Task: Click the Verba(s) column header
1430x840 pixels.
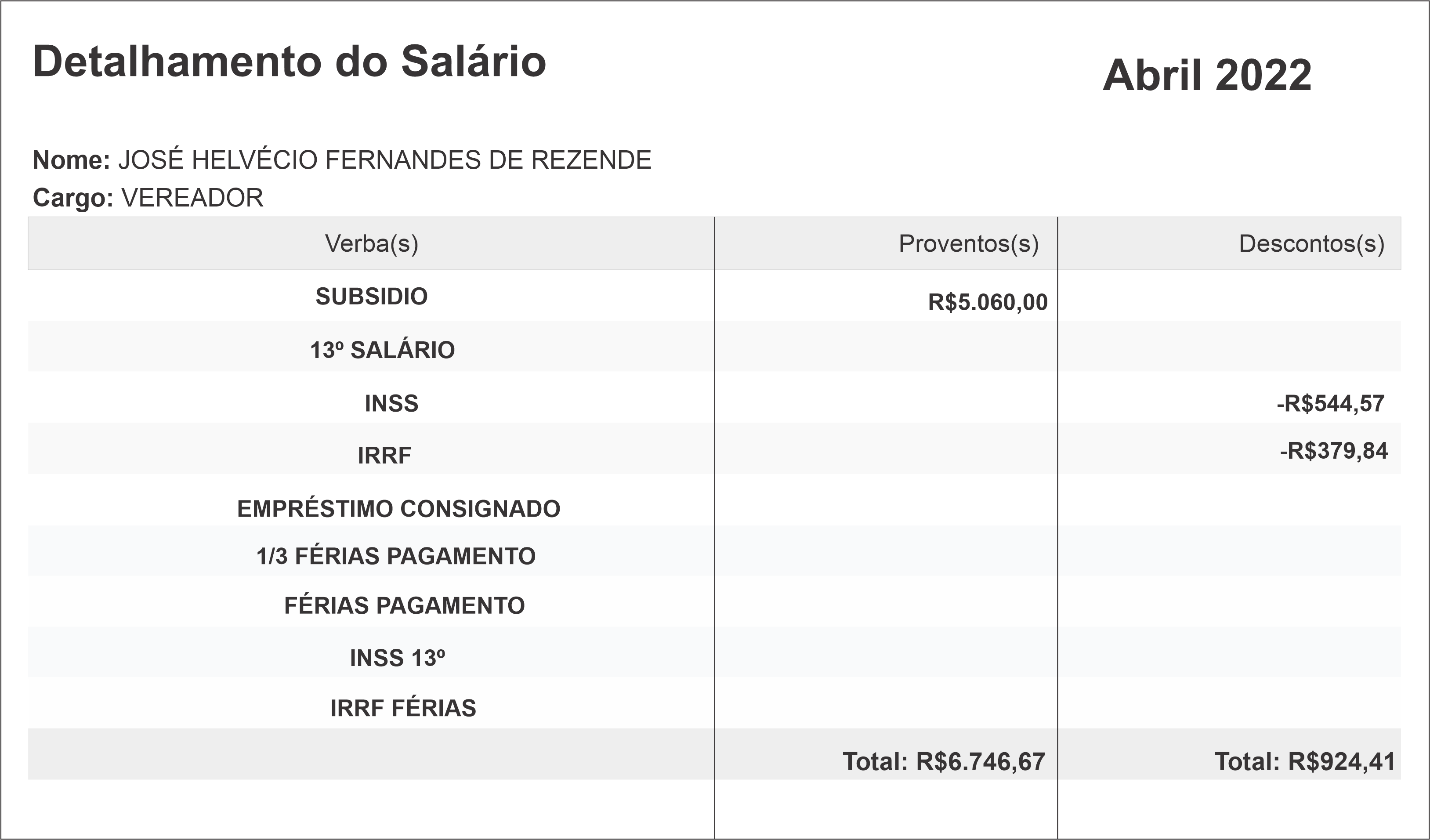Action: (x=371, y=243)
